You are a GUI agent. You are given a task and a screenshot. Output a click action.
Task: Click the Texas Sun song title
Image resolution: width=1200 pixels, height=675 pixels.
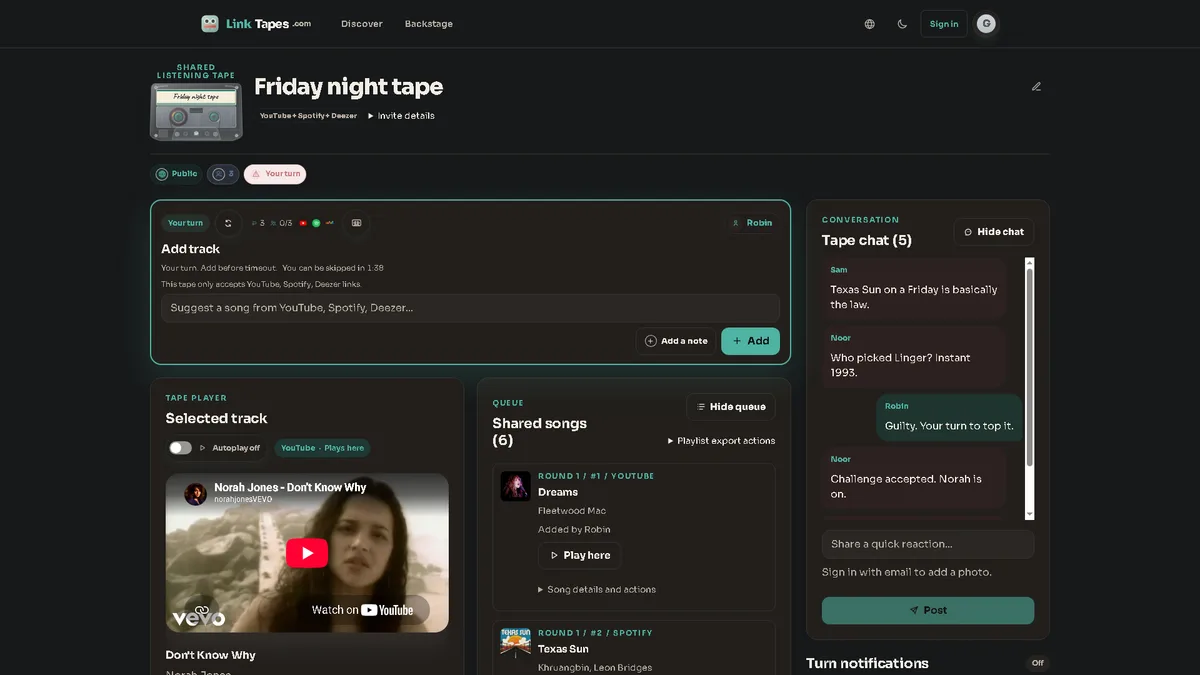tap(564, 649)
